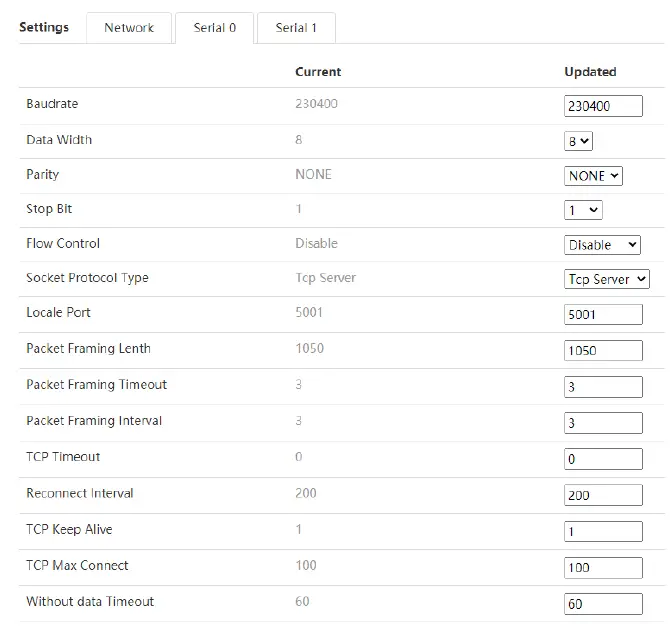Click the Without data Timeout field
The width and height of the screenshot is (670, 630).
(x=603, y=604)
